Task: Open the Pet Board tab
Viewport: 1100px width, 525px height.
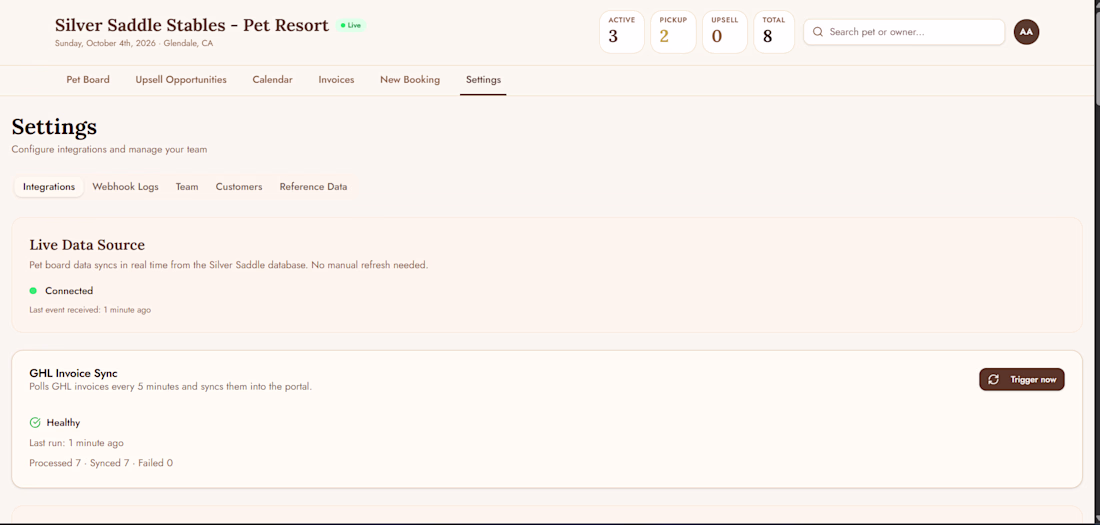Action: click(88, 80)
